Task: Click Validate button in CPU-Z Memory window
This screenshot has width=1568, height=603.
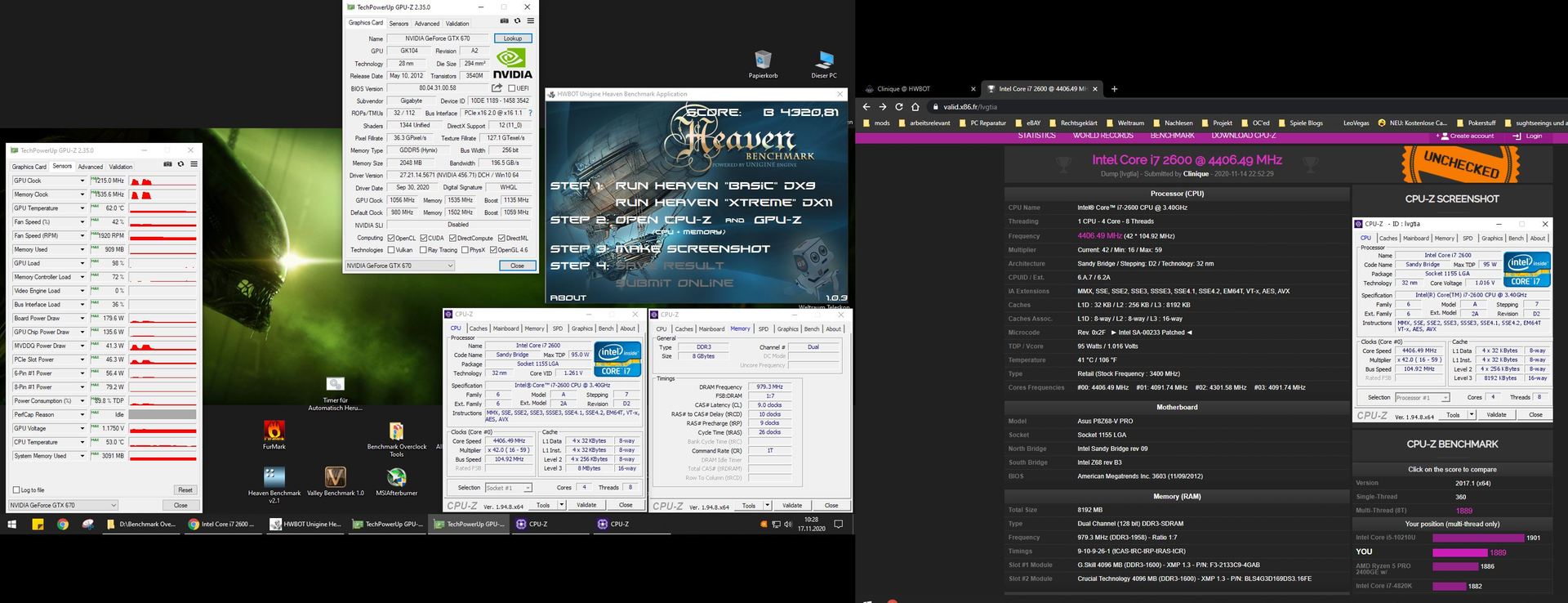Action: point(791,506)
